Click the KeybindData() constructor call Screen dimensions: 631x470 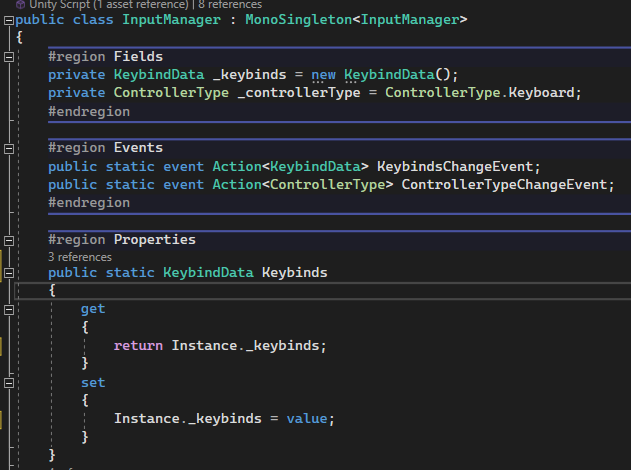pos(397,74)
